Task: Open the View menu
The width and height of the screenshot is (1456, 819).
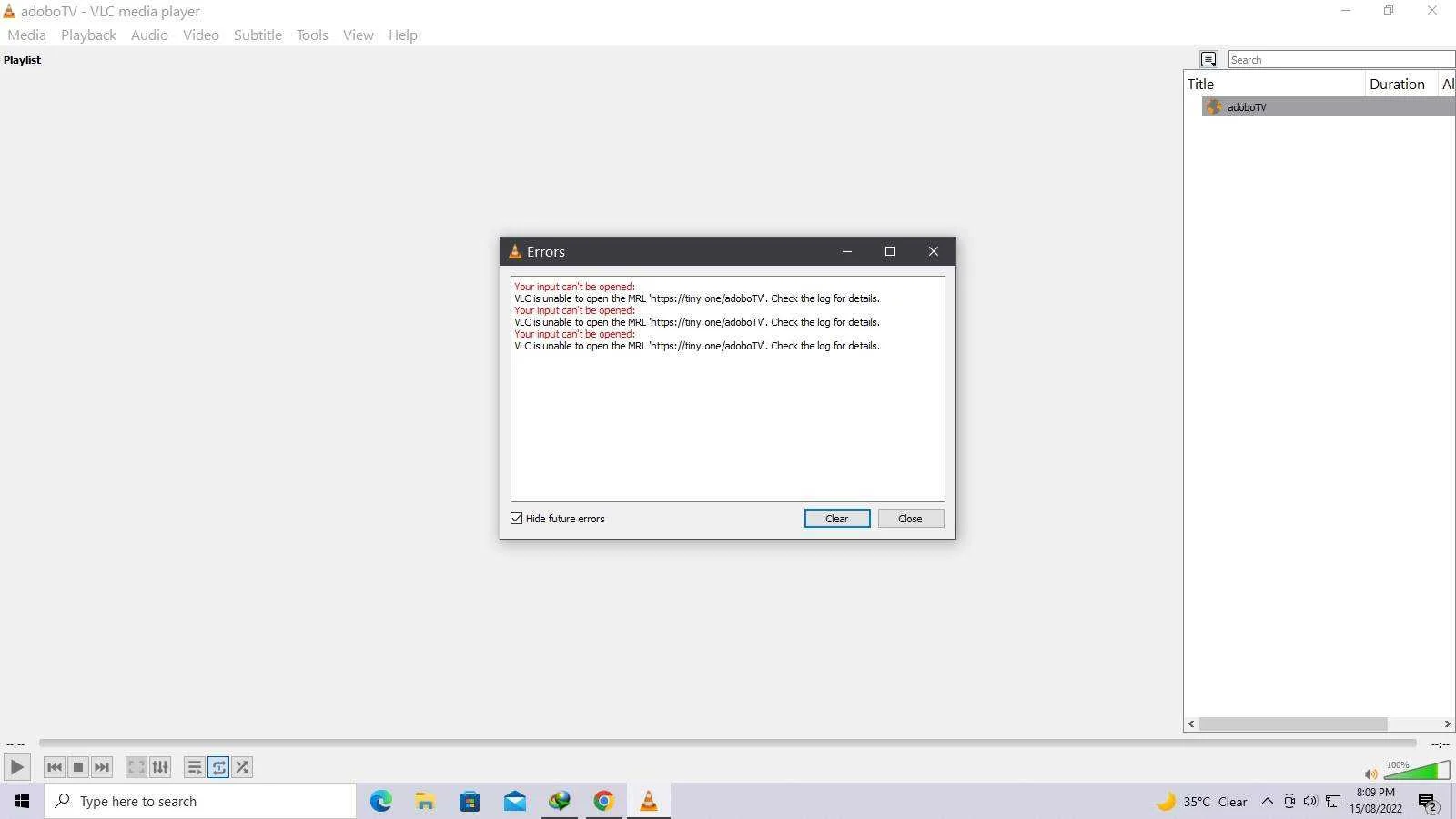Action: pos(358,35)
